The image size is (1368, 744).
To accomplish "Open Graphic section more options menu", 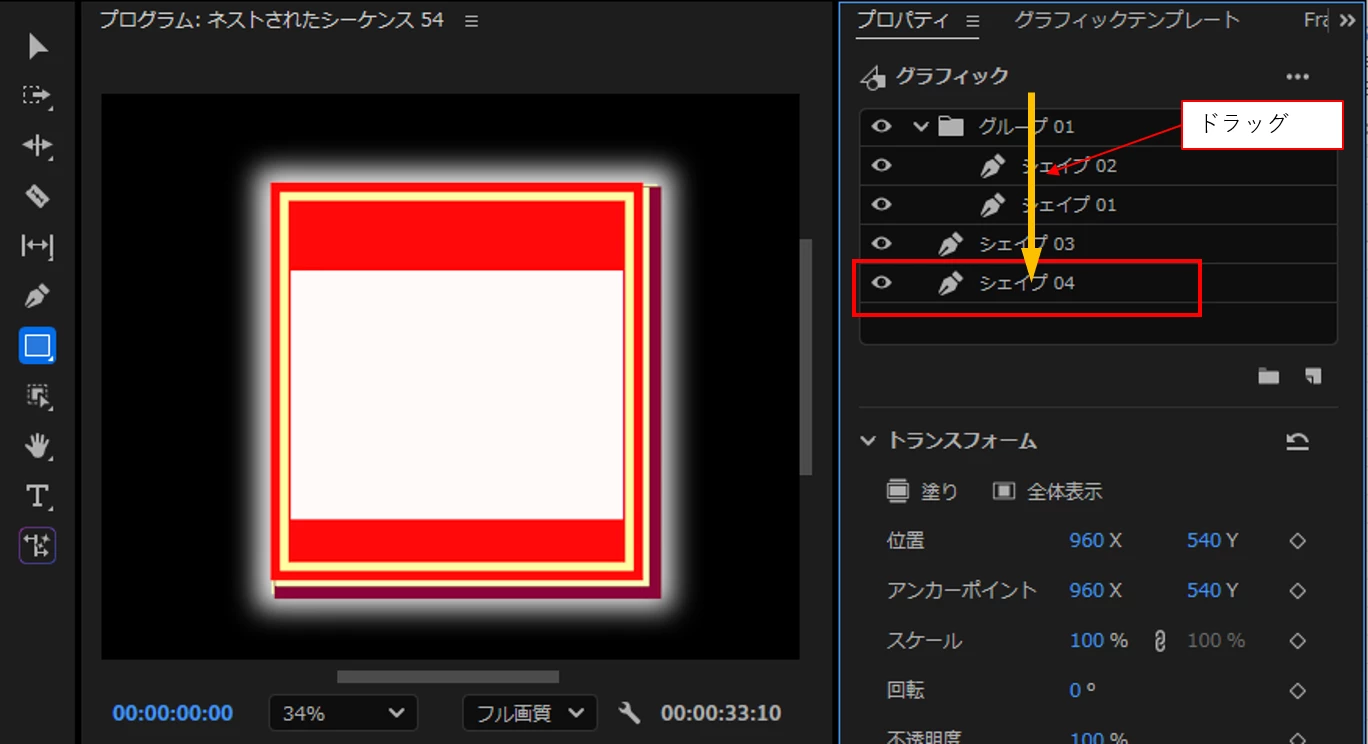I will click(x=1297, y=77).
